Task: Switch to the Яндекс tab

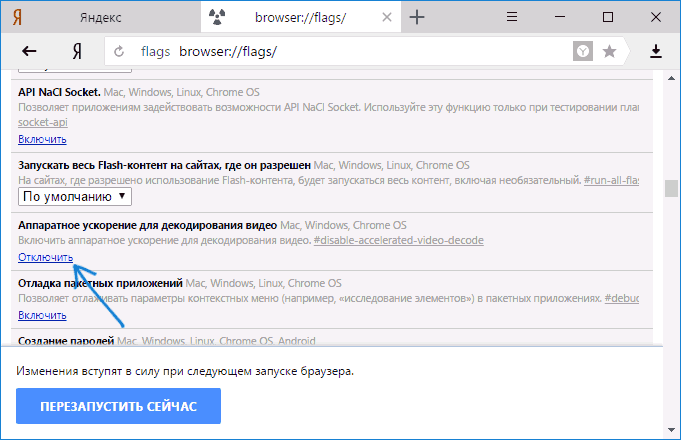Action: coord(100,18)
